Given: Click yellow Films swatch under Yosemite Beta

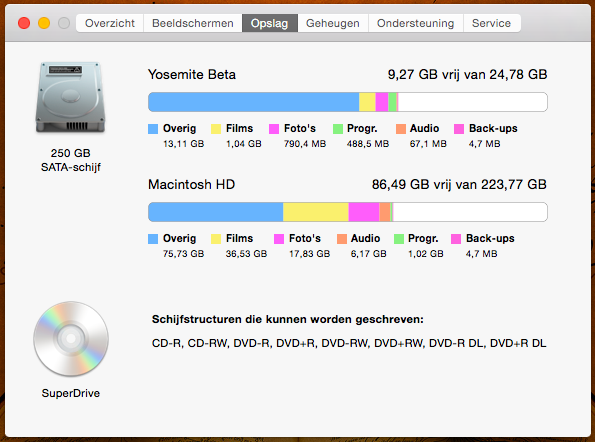Looking at the screenshot, I should pos(216,129).
